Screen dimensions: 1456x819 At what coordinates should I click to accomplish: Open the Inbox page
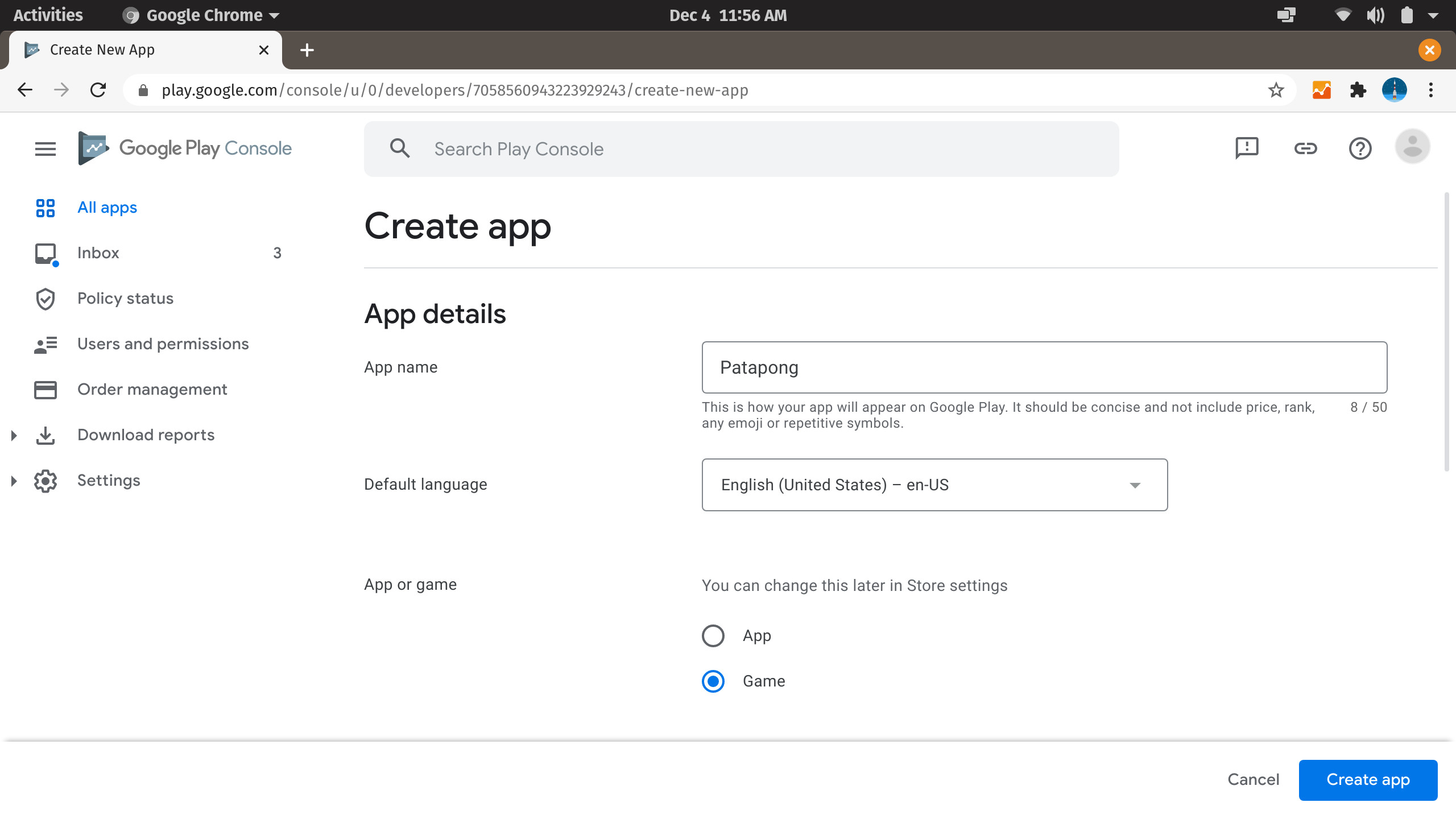[98, 253]
